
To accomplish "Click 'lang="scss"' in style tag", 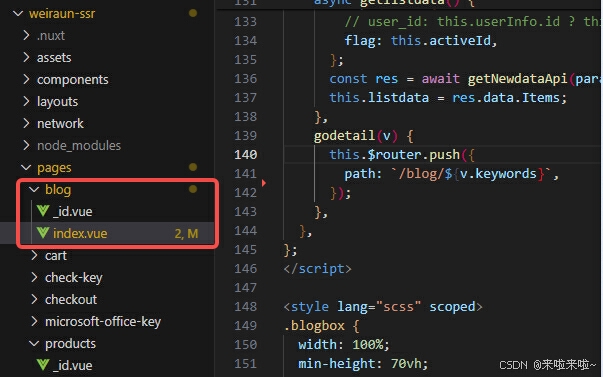I will coord(379,307).
